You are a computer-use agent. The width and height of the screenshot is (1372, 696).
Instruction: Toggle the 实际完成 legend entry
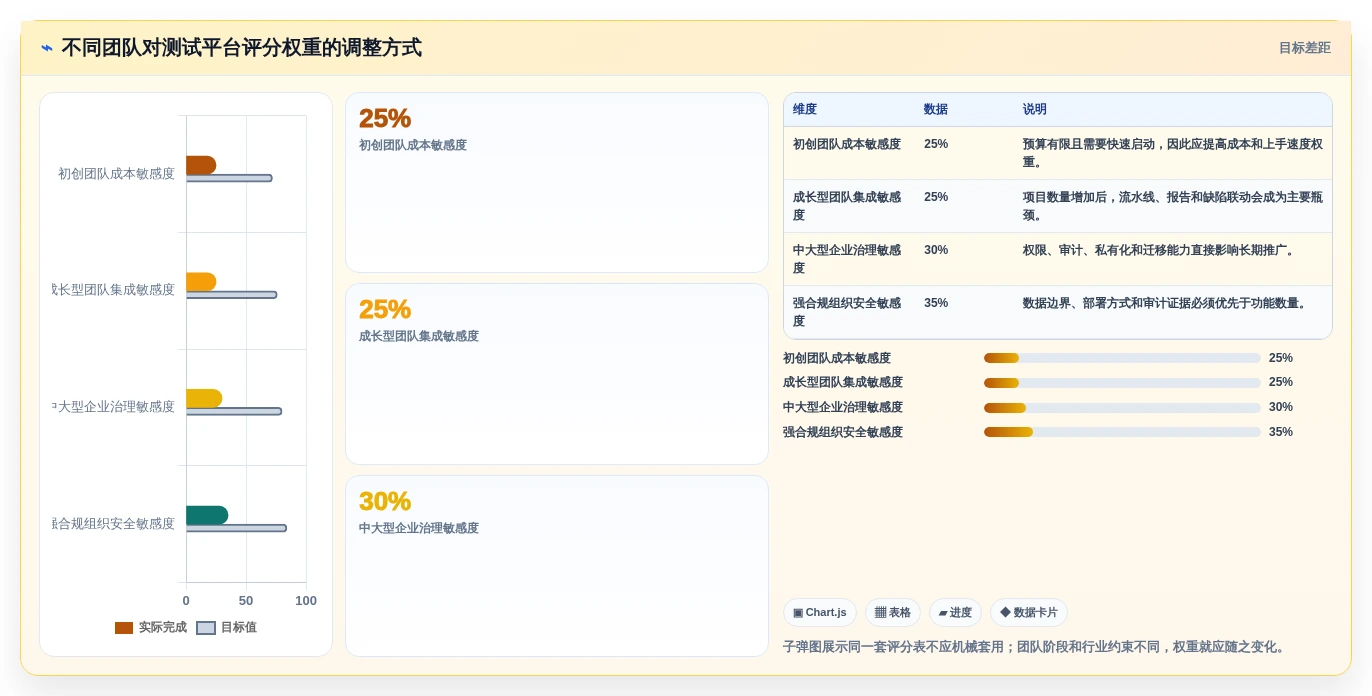(151, 628)
